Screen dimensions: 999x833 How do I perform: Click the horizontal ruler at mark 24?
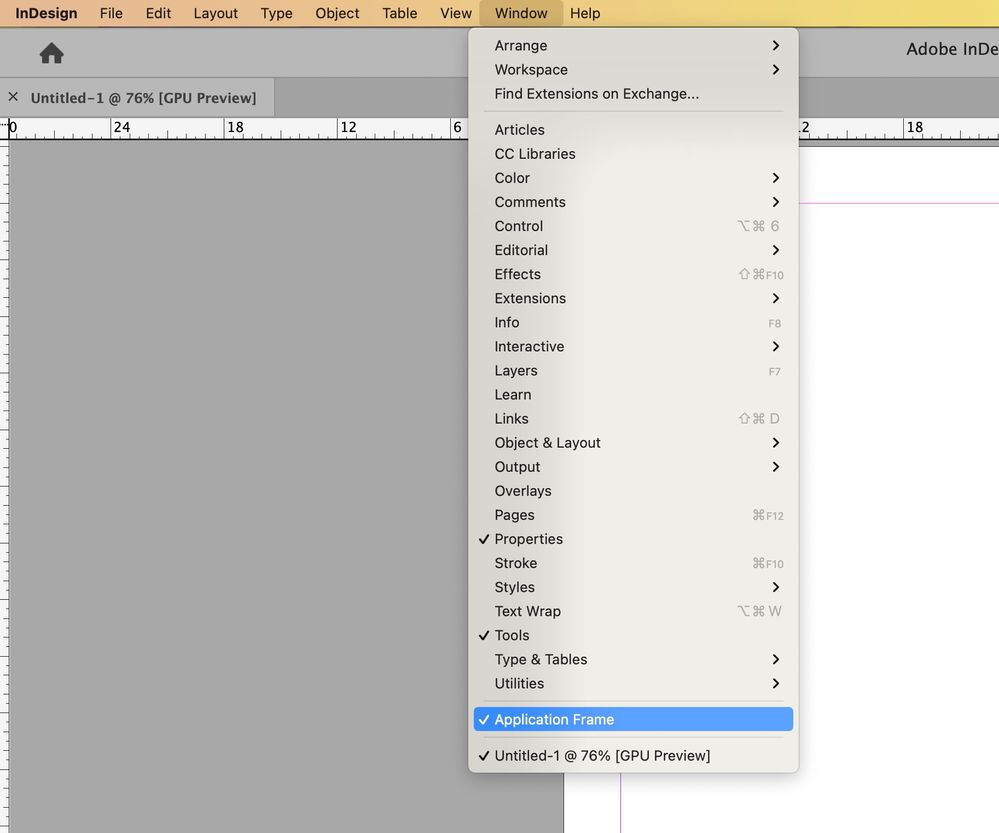pos(121,127)
